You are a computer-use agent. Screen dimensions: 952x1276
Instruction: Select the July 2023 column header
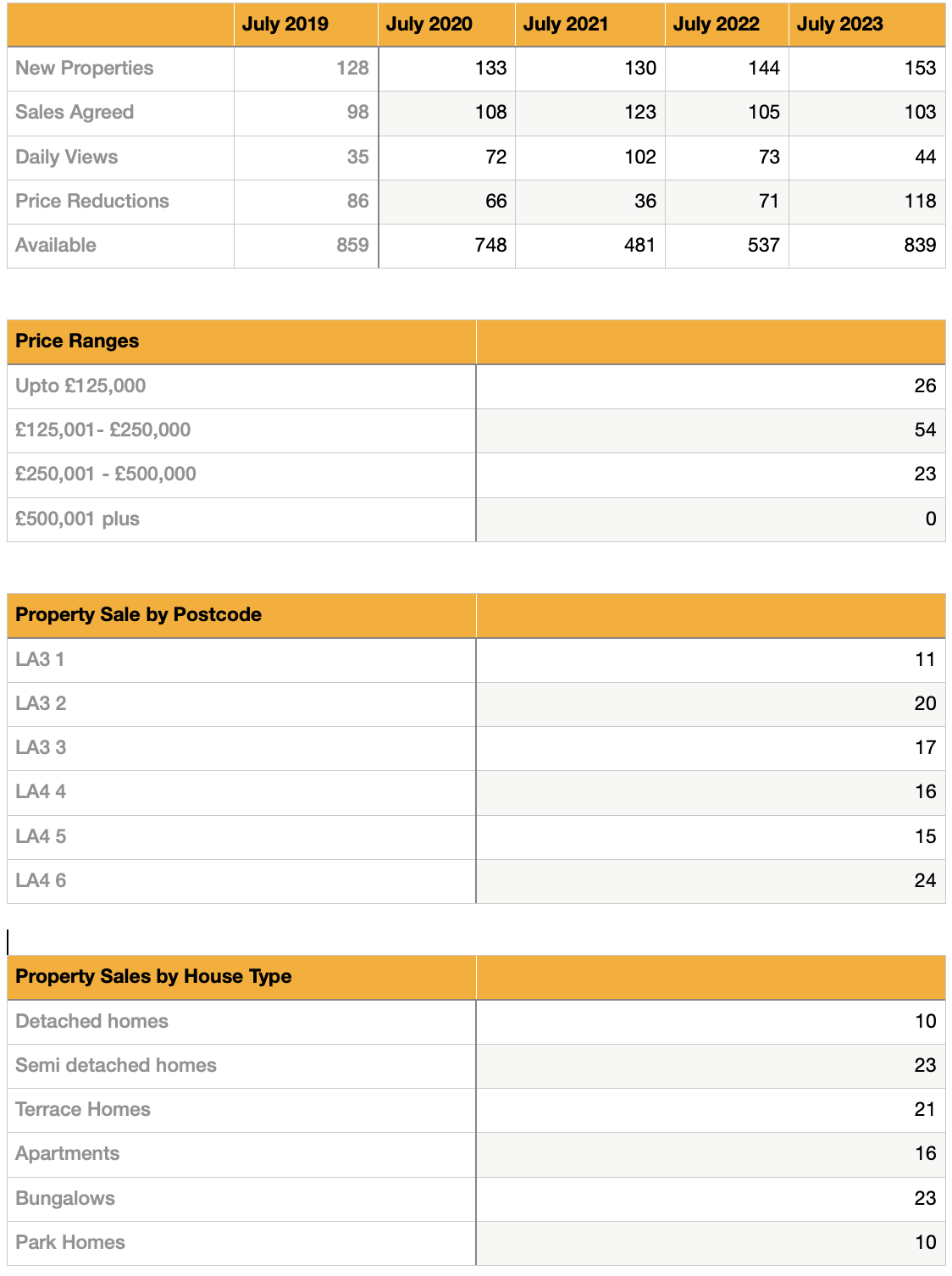[x=839, y=24]
